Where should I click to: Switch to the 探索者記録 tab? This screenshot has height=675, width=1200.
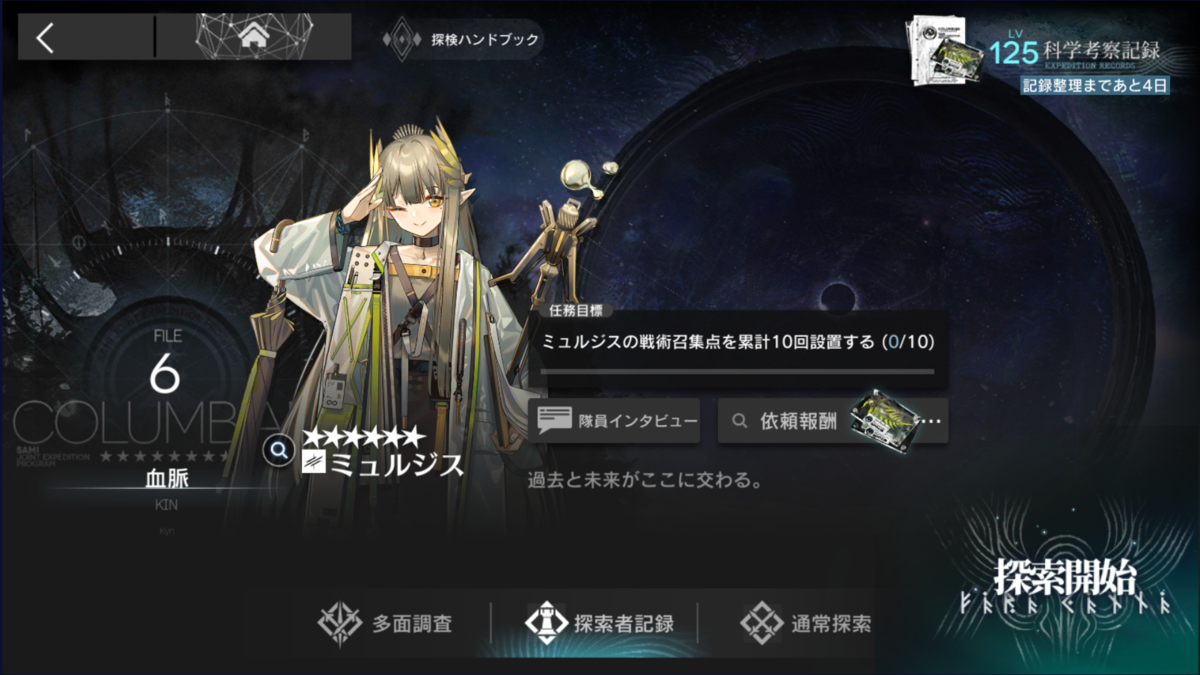click(598, 624)
